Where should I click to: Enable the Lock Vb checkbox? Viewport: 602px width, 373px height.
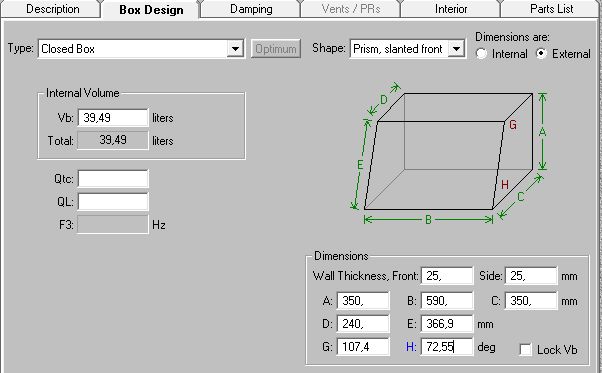coord(525,350)
